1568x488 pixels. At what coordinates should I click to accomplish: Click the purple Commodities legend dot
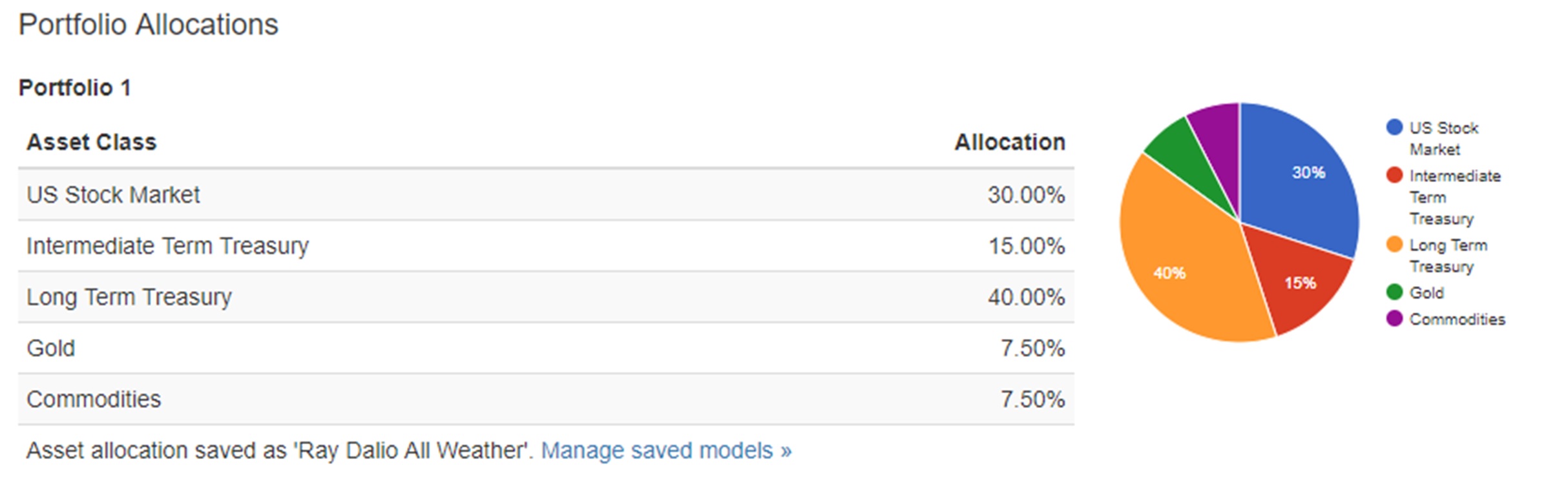click(1394, 319)
